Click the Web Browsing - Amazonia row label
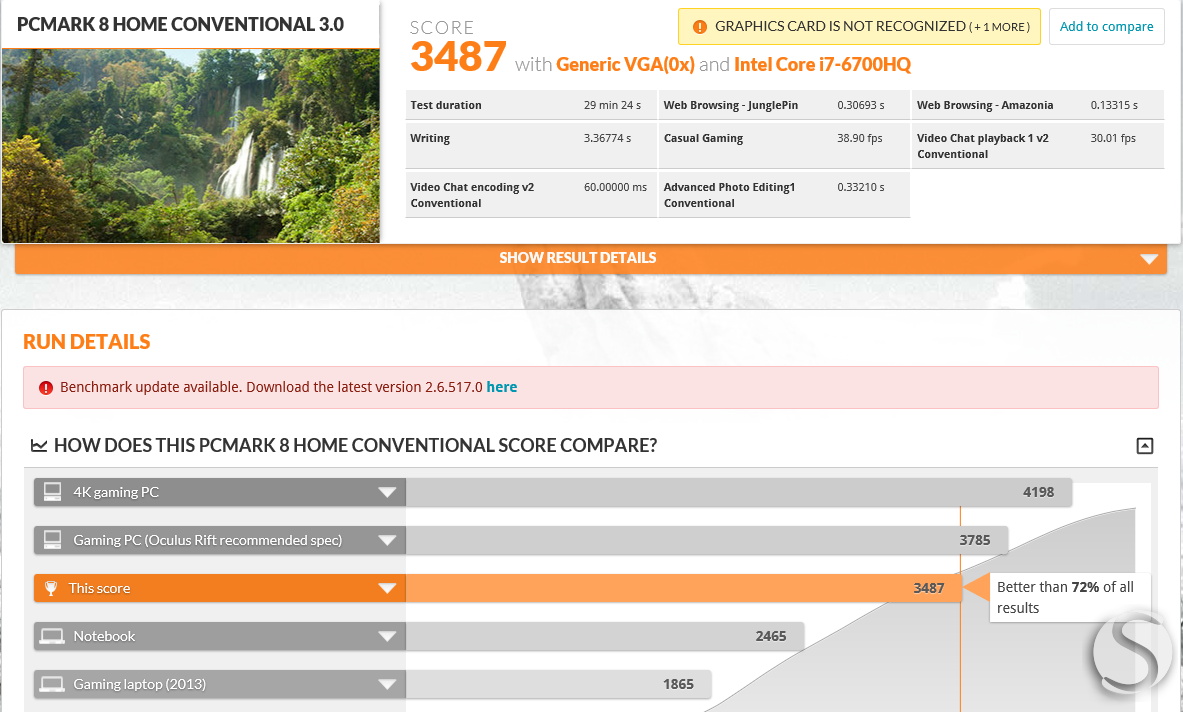1183x712 pixels. [x=985, y=106]
